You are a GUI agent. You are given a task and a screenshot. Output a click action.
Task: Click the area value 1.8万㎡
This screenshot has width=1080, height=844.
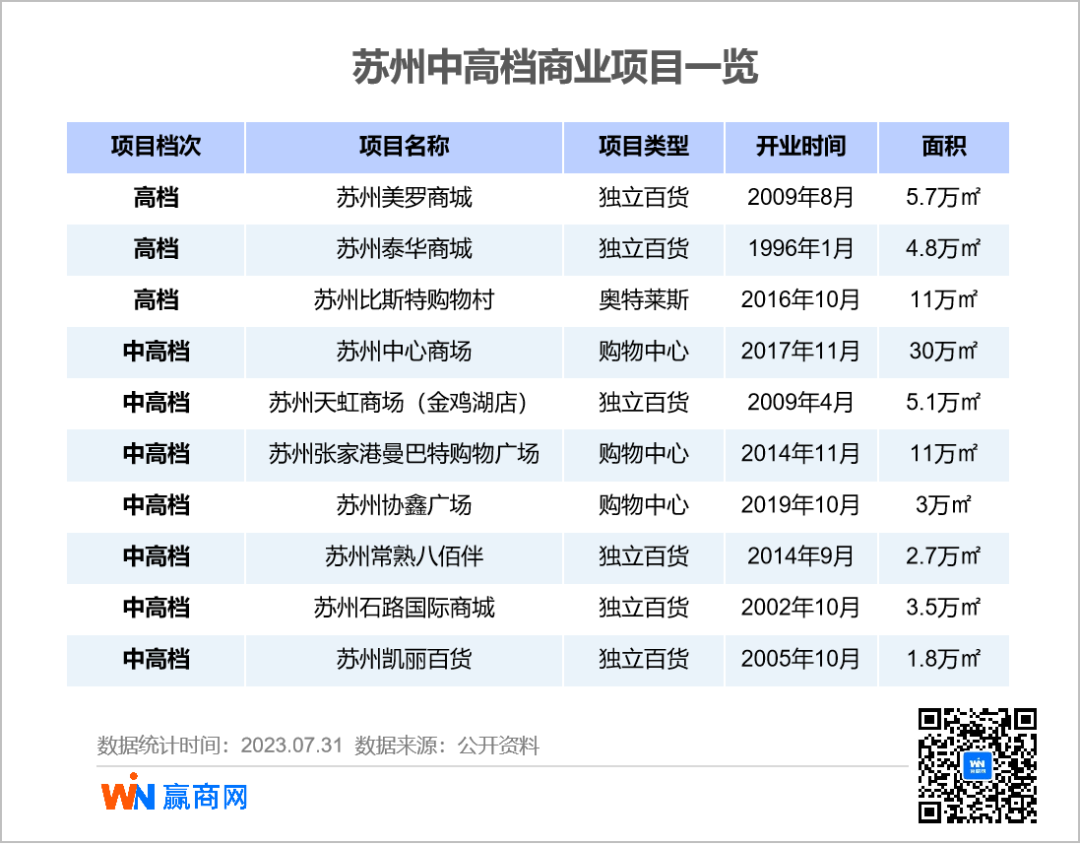click(x=943, y=659)
